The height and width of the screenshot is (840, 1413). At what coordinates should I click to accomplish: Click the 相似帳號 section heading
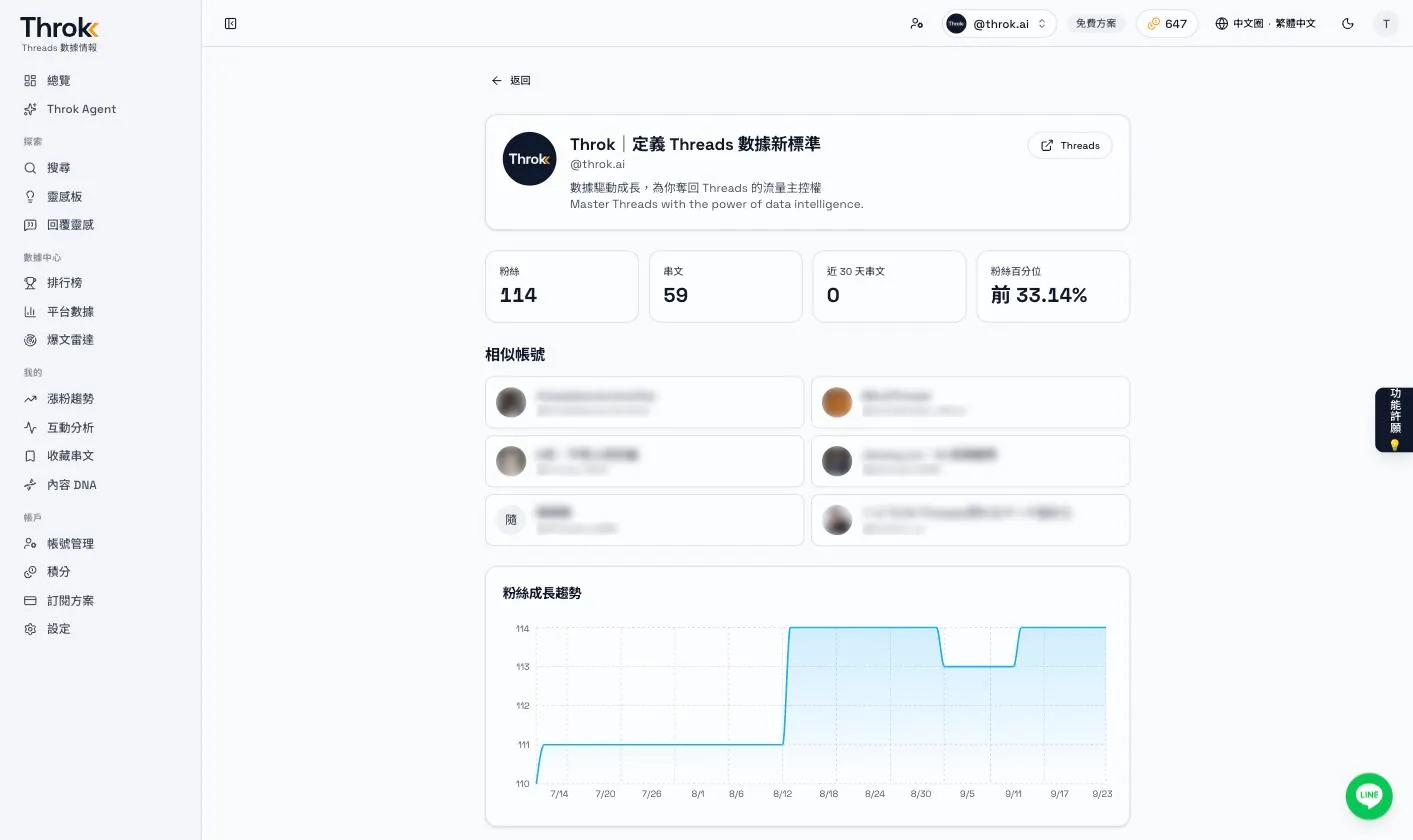coord(515,354)
